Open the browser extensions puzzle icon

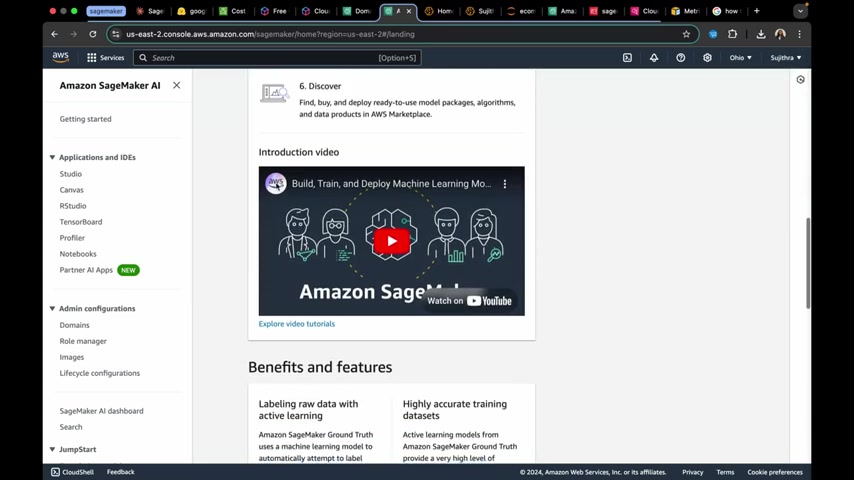[733, 34]
